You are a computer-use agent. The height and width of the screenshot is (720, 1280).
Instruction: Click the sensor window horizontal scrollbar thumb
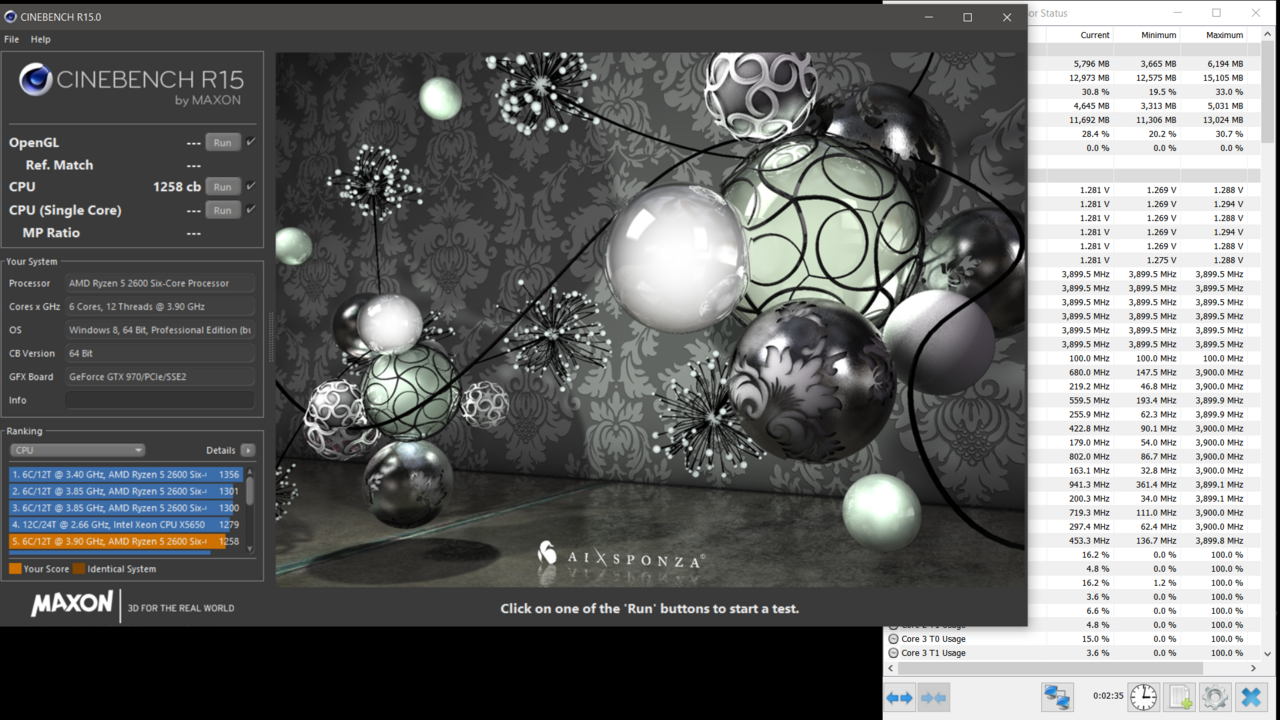tap(1050, 668)
